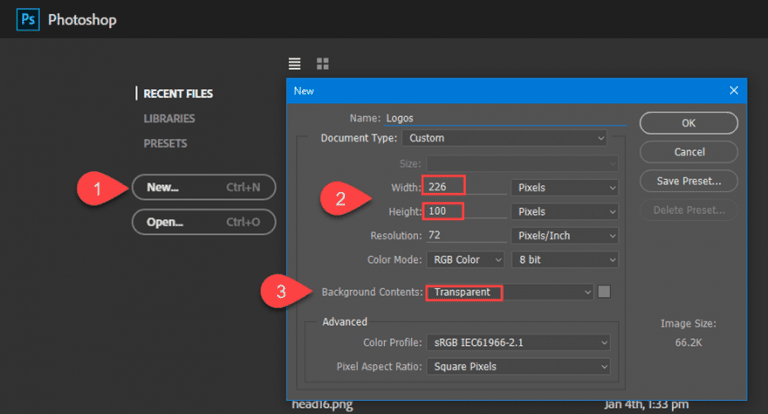Expand the 8 bit depth dropdown

(x=564, y=260)
